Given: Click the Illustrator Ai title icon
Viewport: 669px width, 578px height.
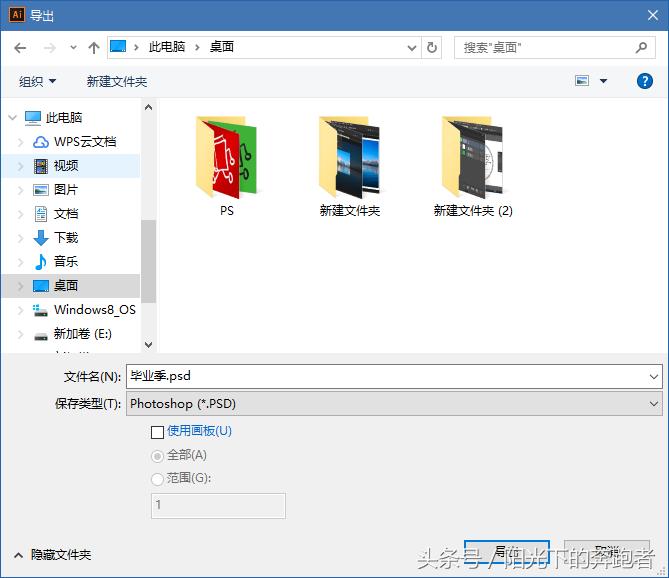Looking at the screenshot, I should click(x=17, y=15).
